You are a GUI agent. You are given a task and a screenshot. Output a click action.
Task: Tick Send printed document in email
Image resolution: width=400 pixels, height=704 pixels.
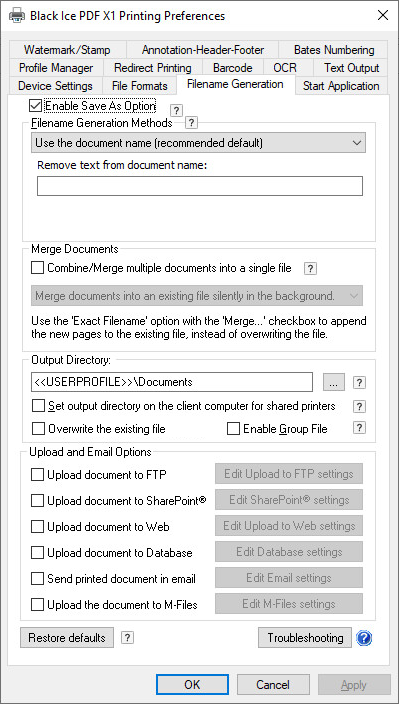pyautogui.click(x=37, y=579)
